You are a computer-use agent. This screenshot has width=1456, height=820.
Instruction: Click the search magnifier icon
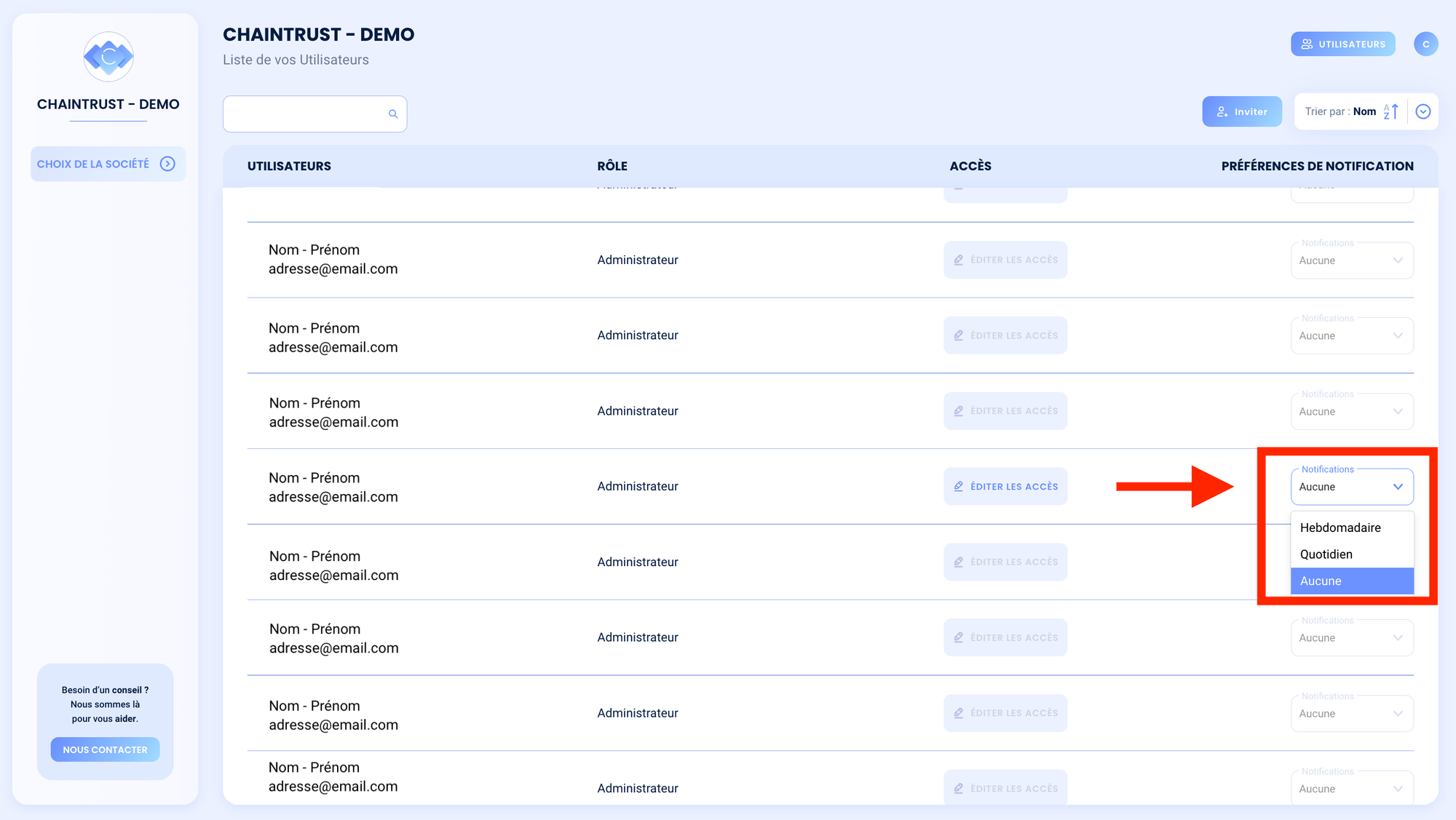[x=393, y=114]
